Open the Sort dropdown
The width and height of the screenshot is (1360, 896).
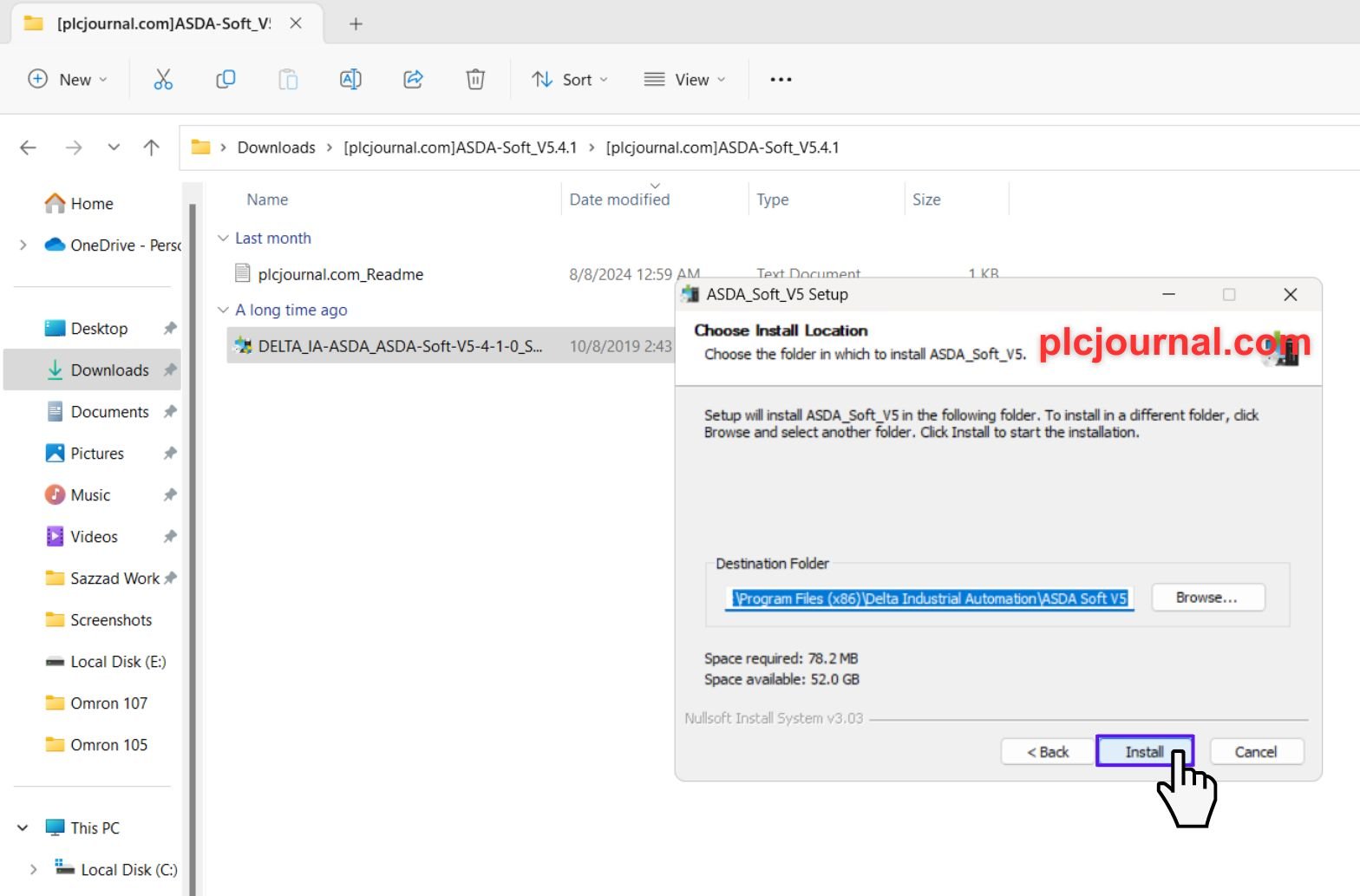coord(570,80)
